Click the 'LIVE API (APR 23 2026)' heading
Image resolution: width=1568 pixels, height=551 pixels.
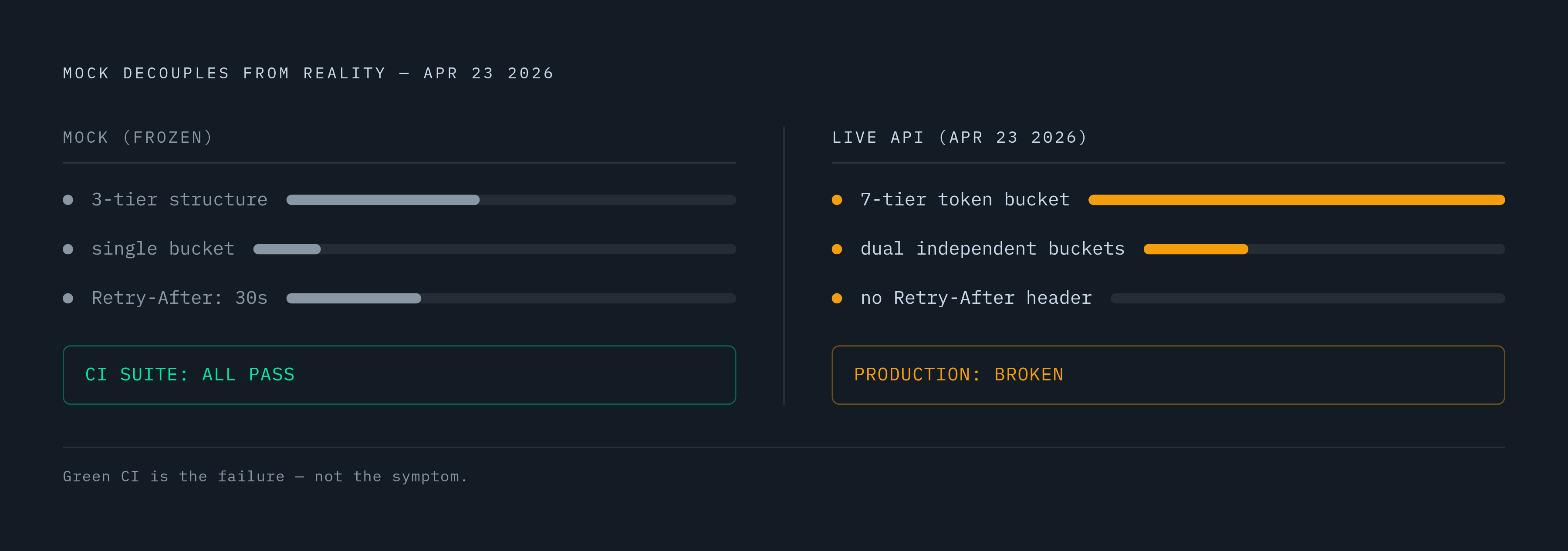(x=959, y=138)
